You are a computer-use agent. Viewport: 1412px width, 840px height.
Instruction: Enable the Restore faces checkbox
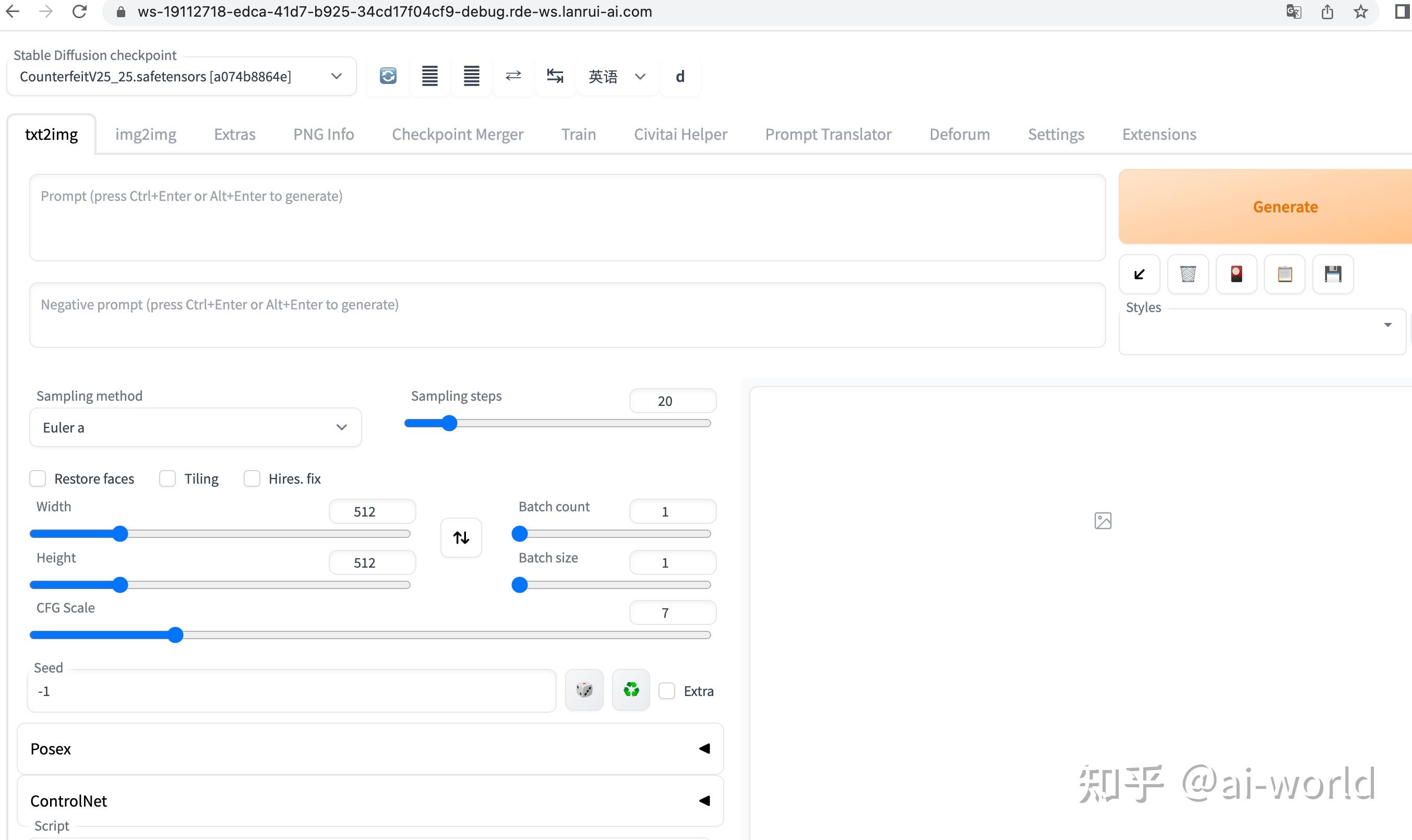[38, 479]
